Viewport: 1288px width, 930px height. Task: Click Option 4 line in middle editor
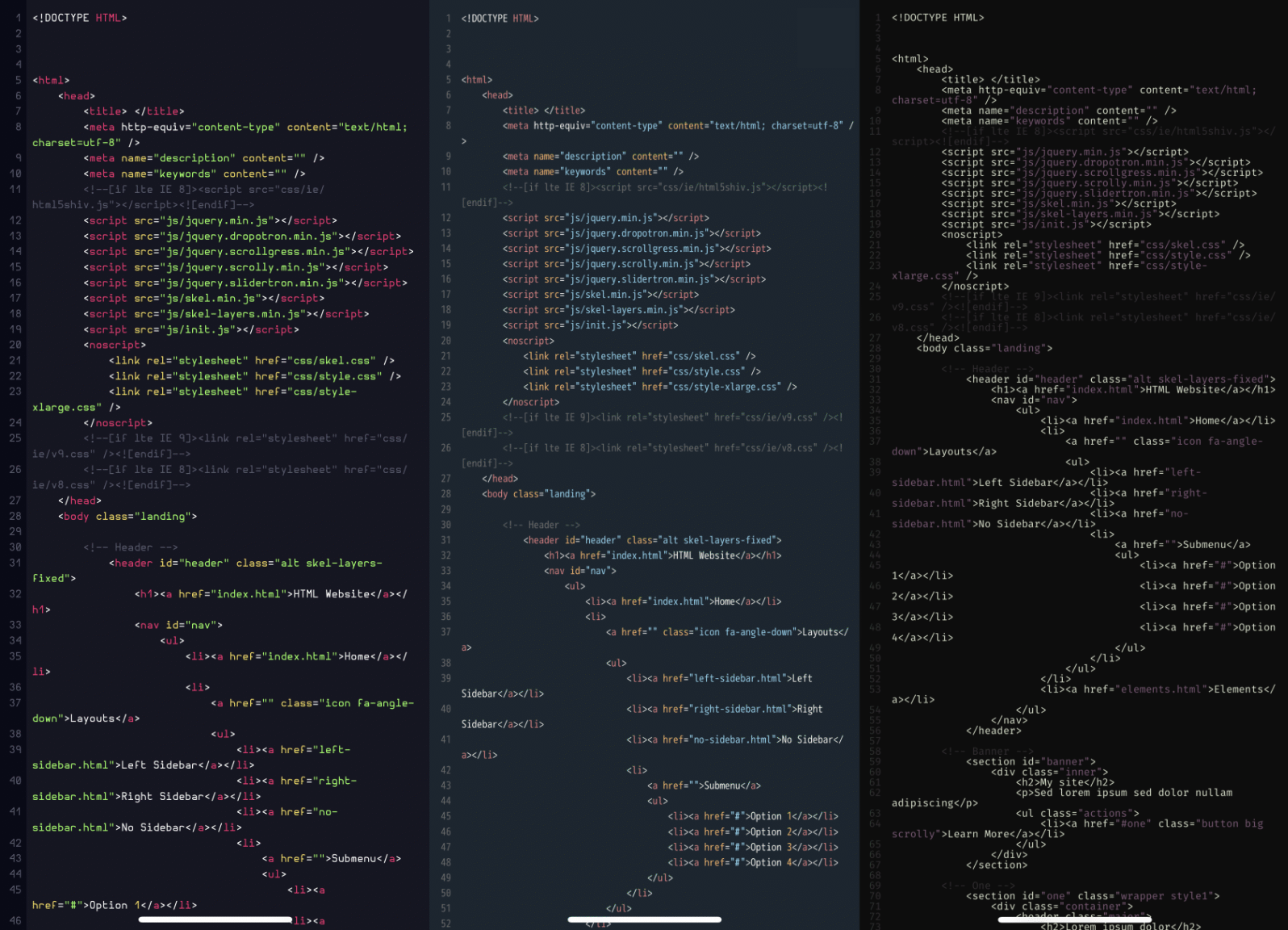(753, 862)
